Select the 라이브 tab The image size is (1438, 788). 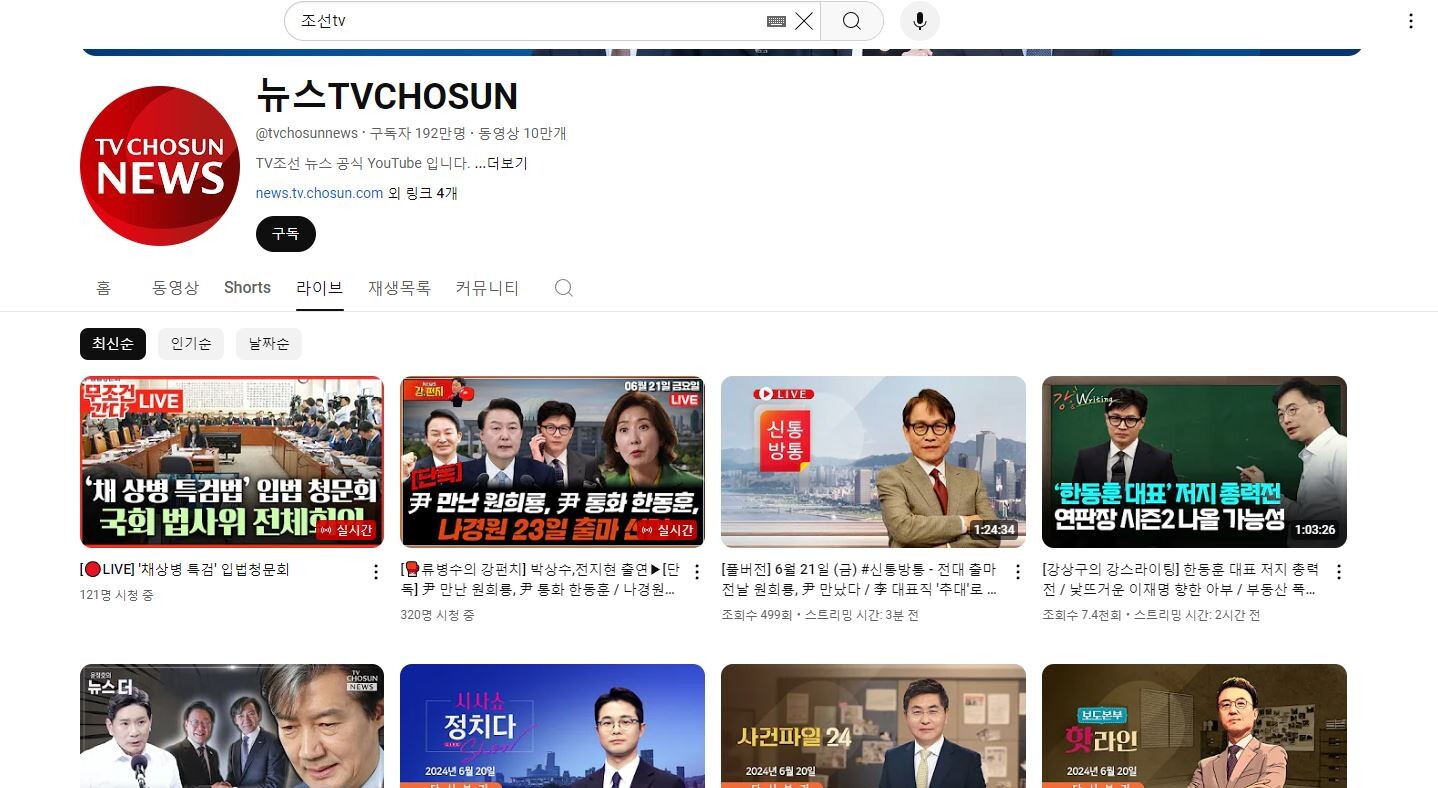(x=320, y=288)
